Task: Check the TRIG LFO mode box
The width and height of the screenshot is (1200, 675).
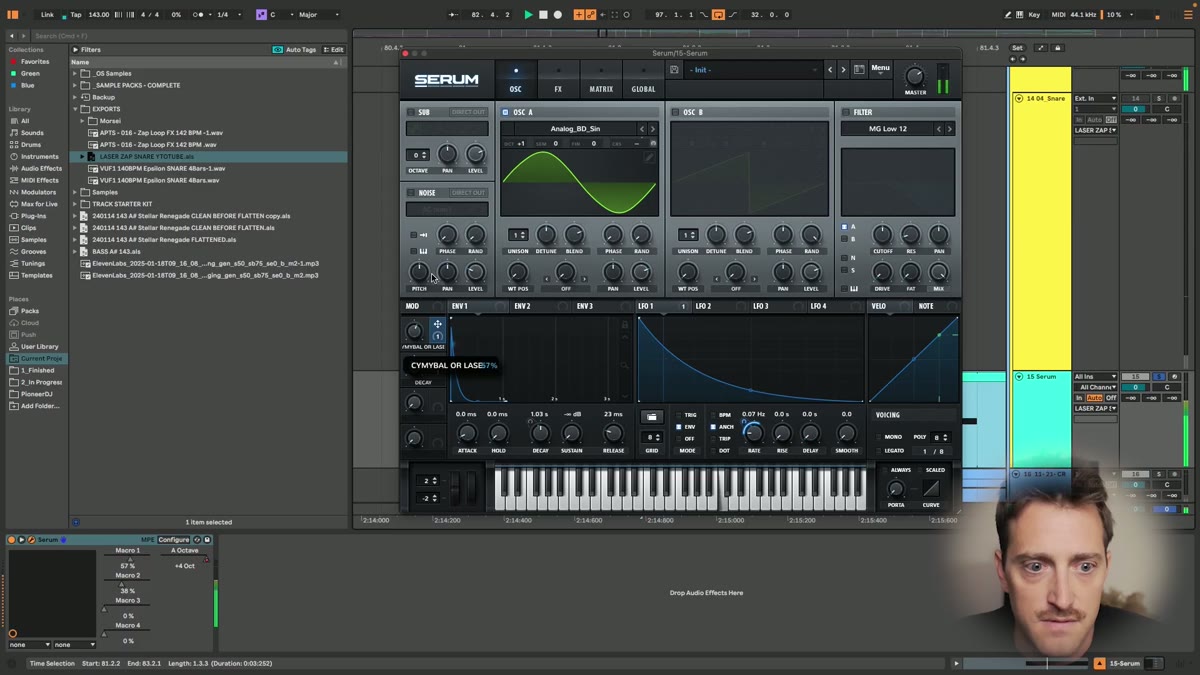Action: click(679, 415)
